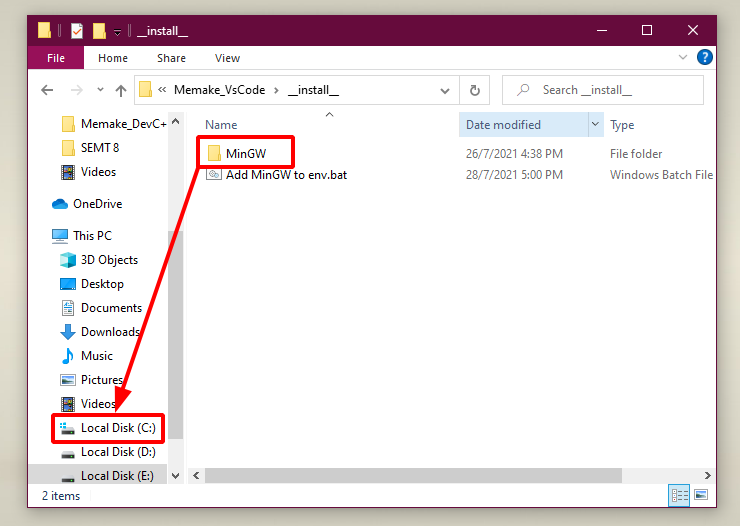The height and width of the screenshot is (526, 740).
Task: Sort by the Type column header
Action: (622, 125)
